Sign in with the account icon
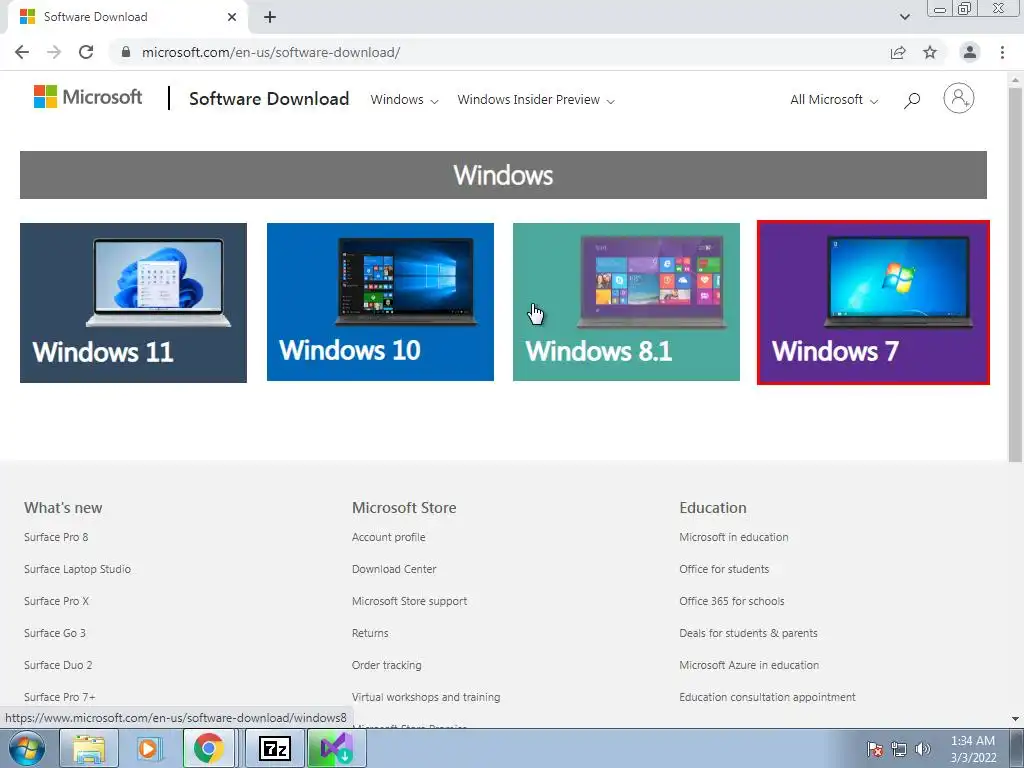 tap(959, 99)
